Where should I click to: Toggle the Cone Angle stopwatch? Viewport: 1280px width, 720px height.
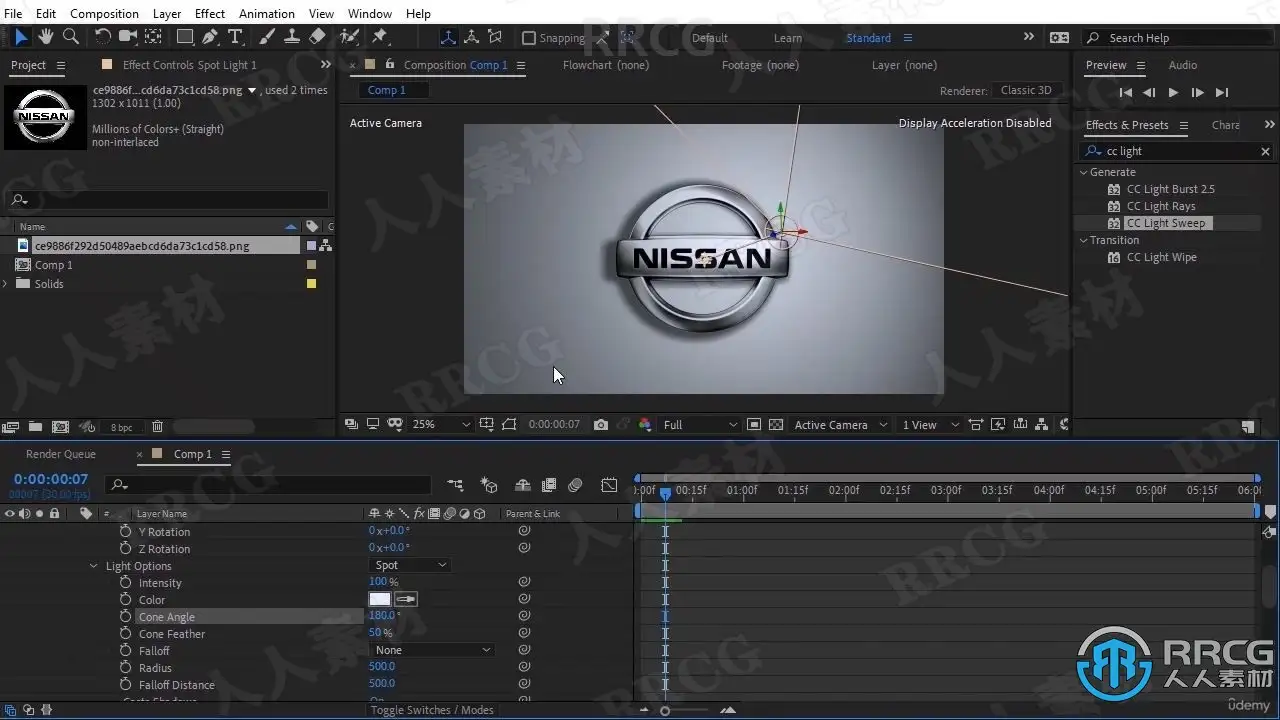point(125,617)
